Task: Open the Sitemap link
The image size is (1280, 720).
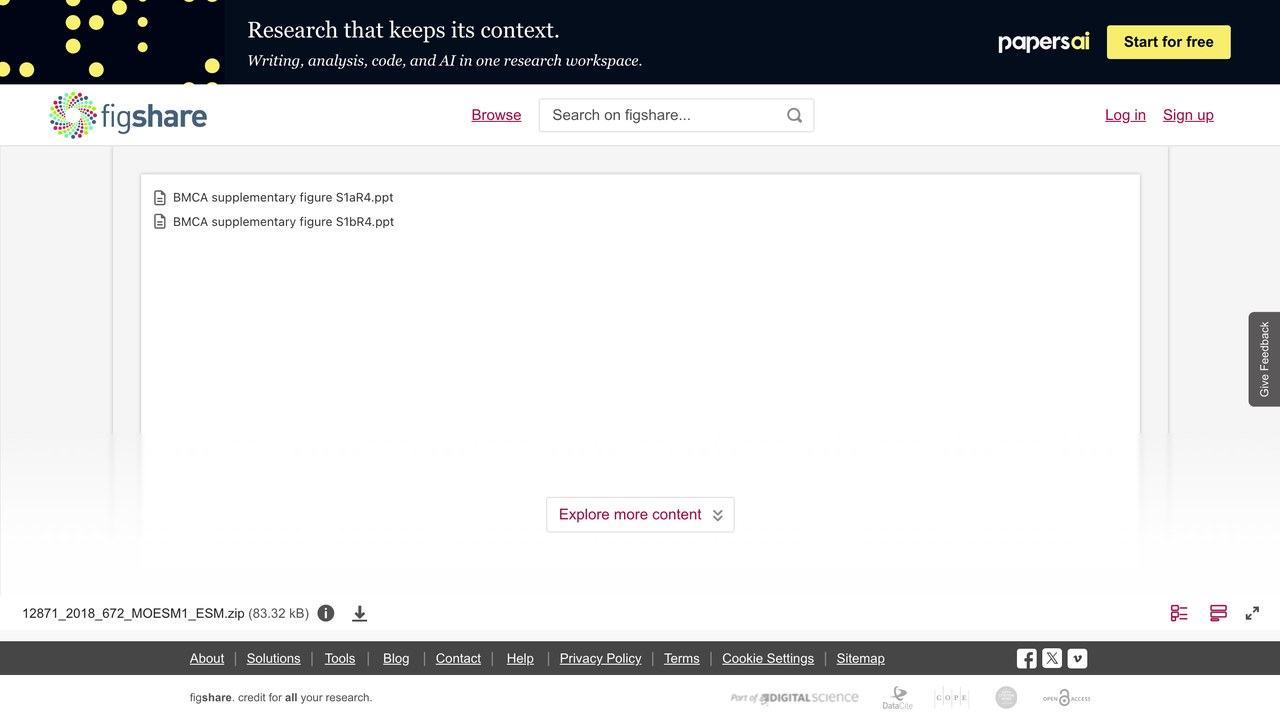Action: point(861,658)
